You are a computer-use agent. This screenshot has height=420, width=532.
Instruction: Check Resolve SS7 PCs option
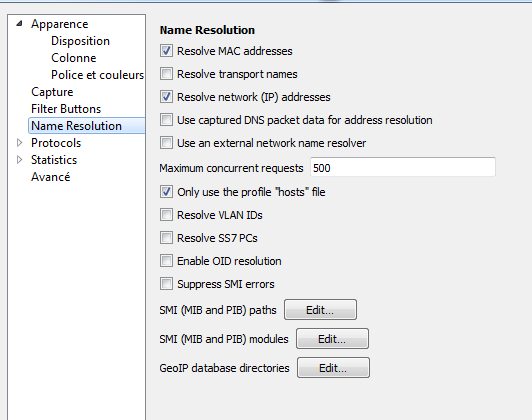166,238
